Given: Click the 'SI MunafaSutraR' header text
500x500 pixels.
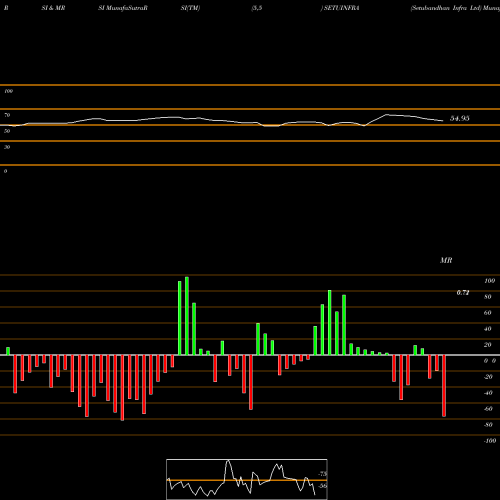Looking at the screenshot, I should [123, 8].
